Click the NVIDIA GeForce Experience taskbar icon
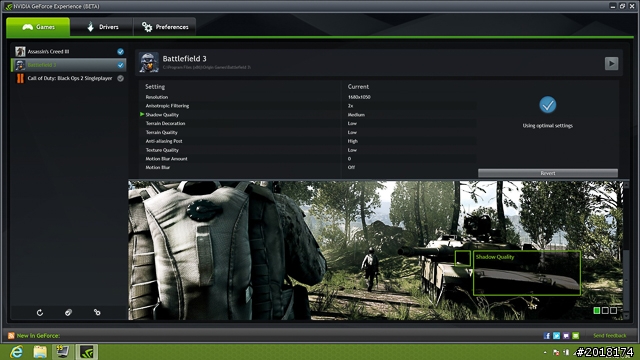 tap(87, 352)
